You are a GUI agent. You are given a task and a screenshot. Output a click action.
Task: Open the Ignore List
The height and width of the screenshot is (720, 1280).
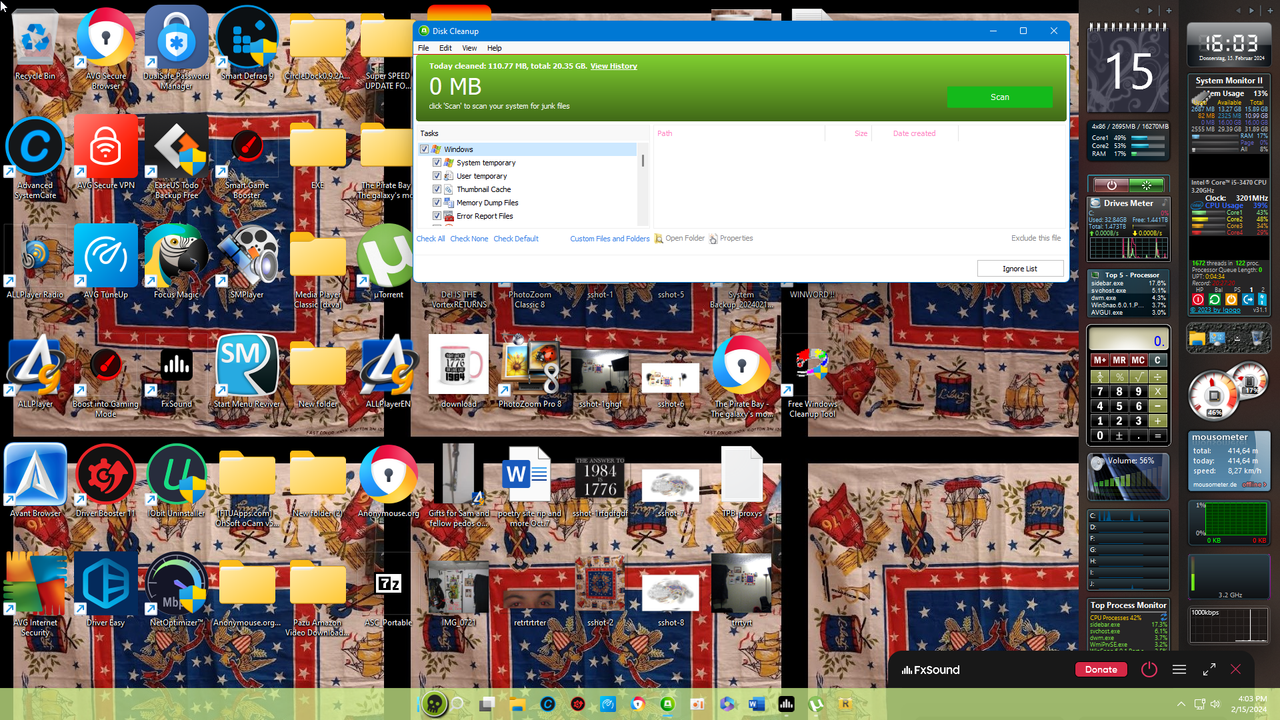tap(1020, 268)
